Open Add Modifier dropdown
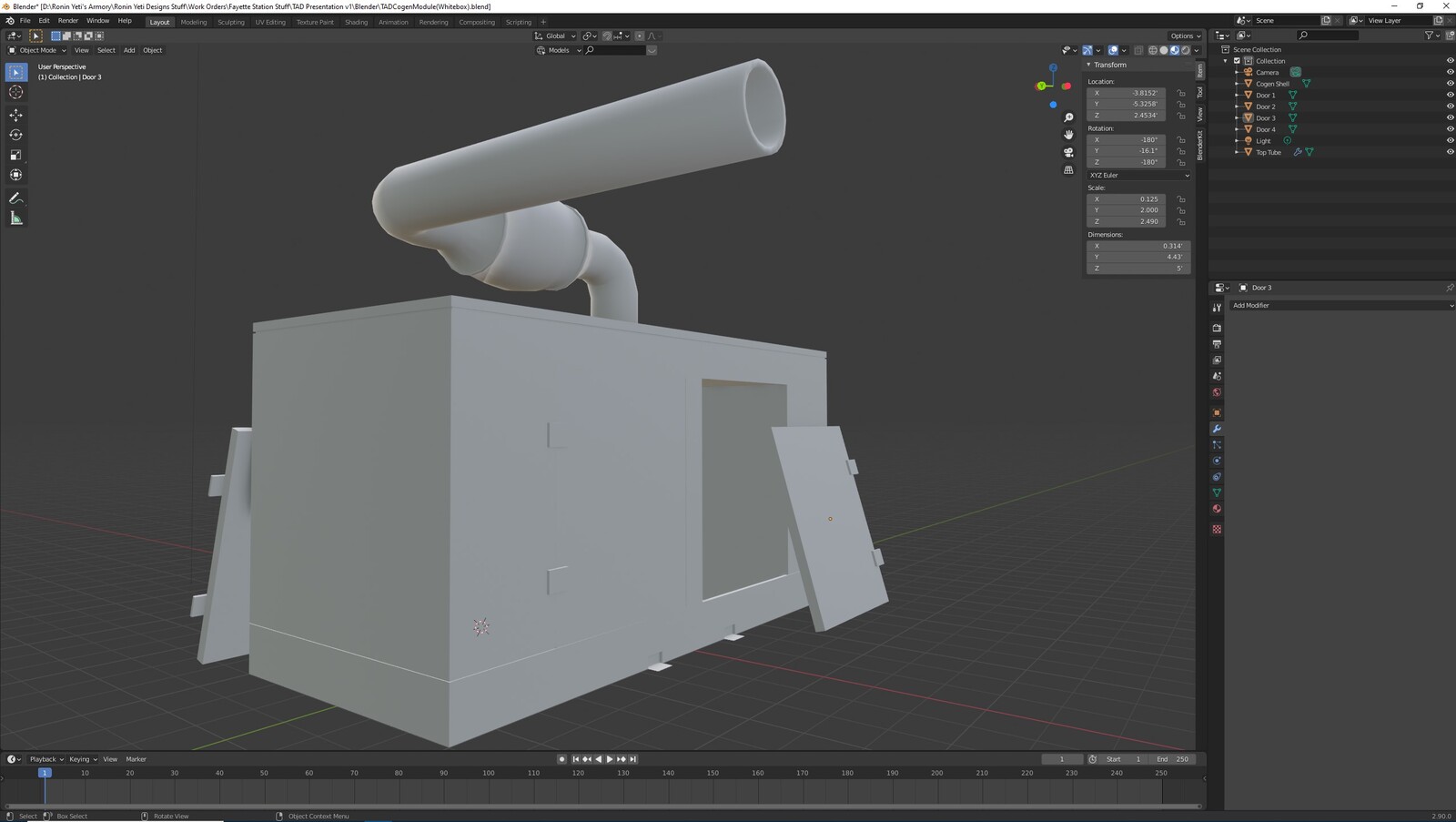1456x822 pixels. pos(1341,306)
